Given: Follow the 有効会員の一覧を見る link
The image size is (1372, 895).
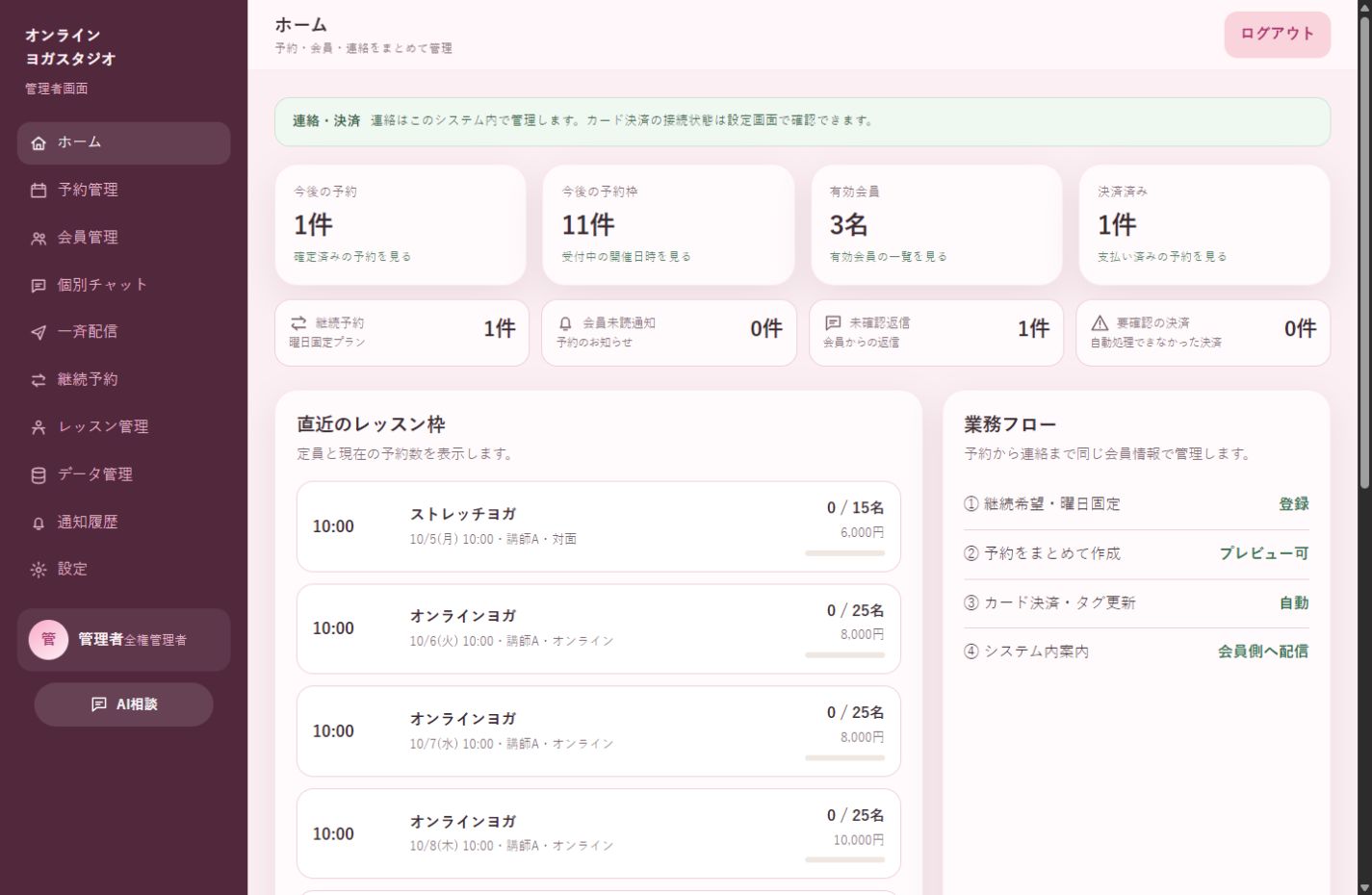Looking at the screenshot, I should pos(888,257).
